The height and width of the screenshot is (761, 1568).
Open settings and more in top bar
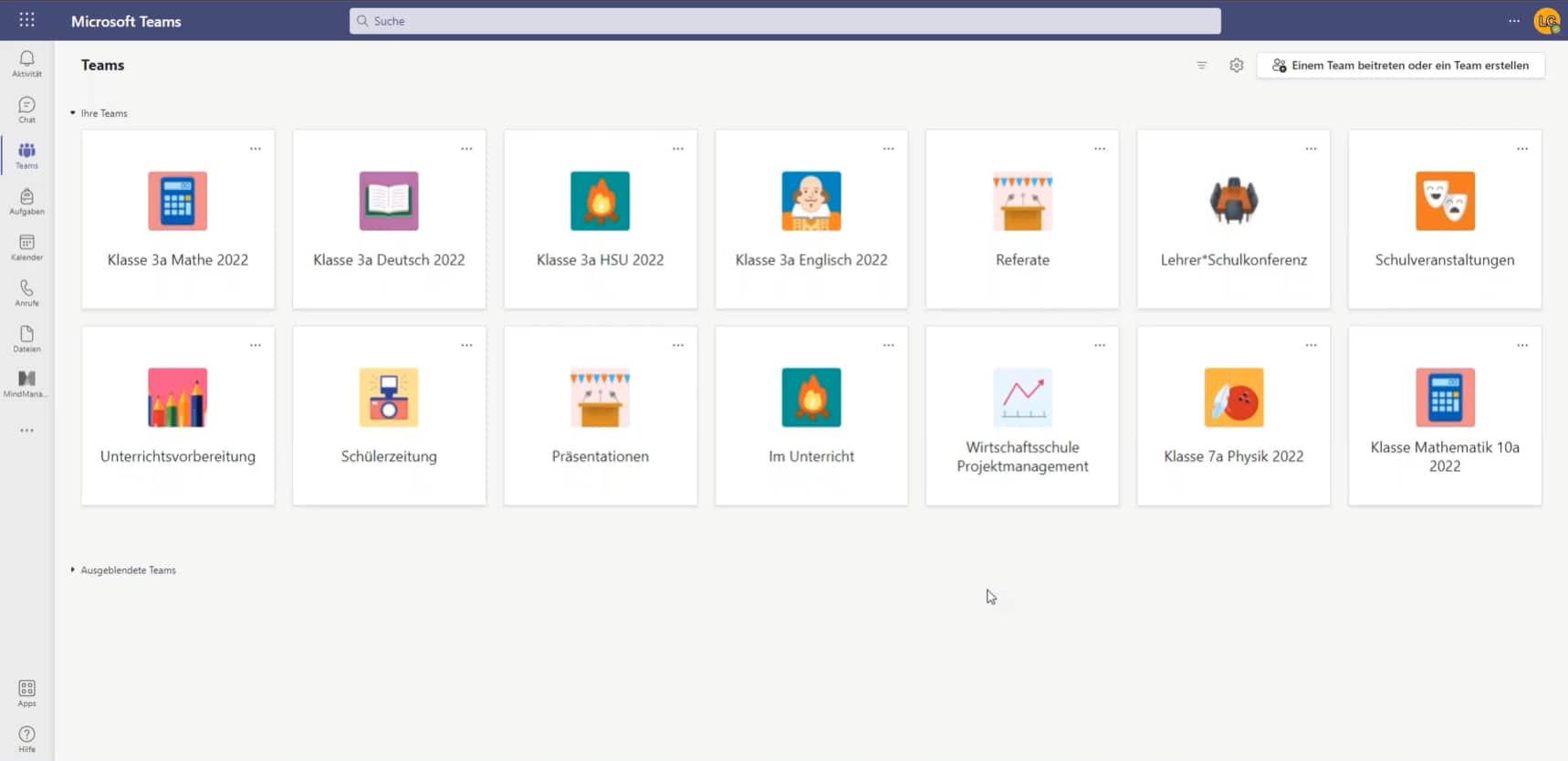1513,20
